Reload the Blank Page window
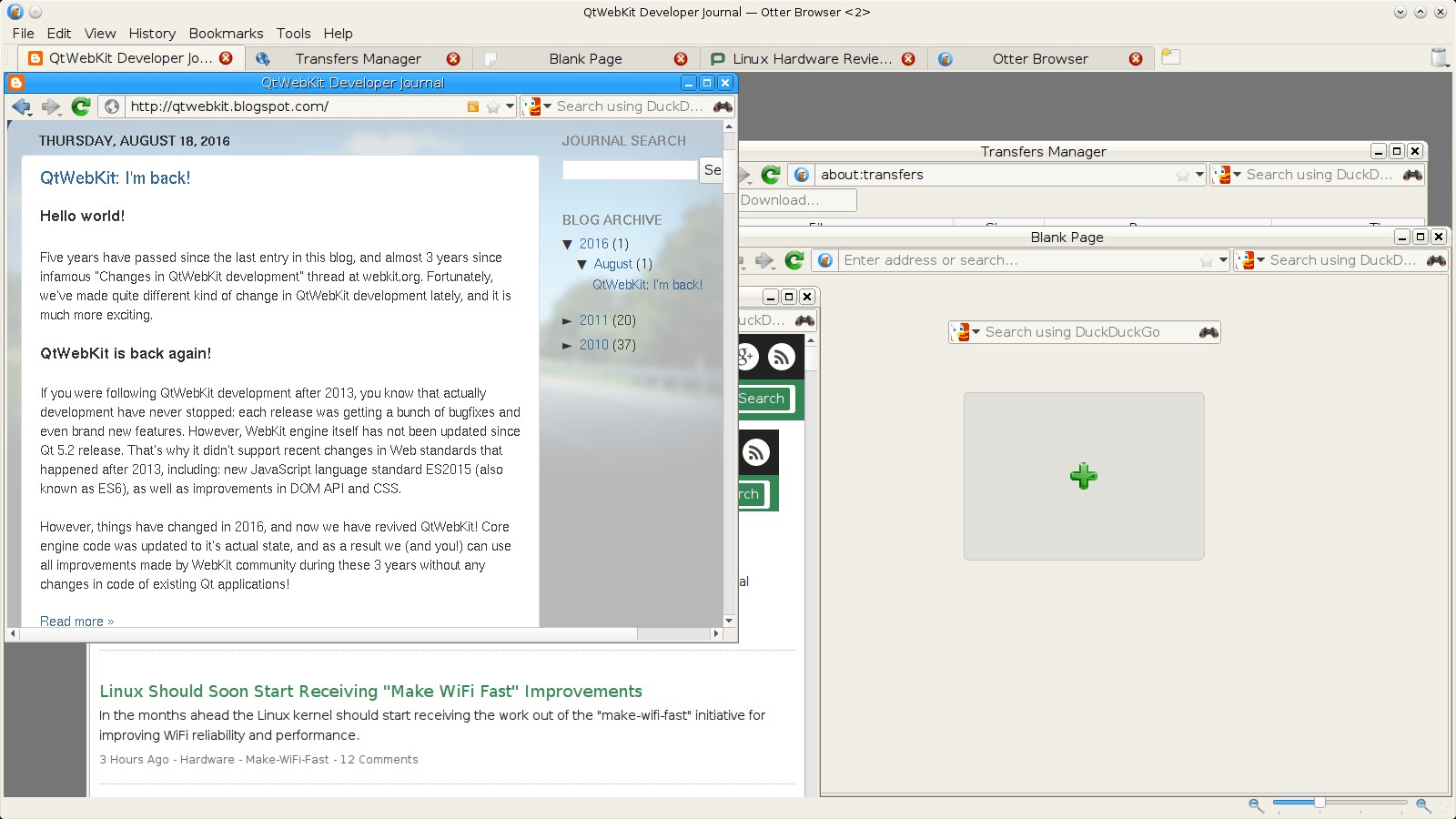Image resolution: width=1456 pixels, height=819 pixels. (794, 260)
